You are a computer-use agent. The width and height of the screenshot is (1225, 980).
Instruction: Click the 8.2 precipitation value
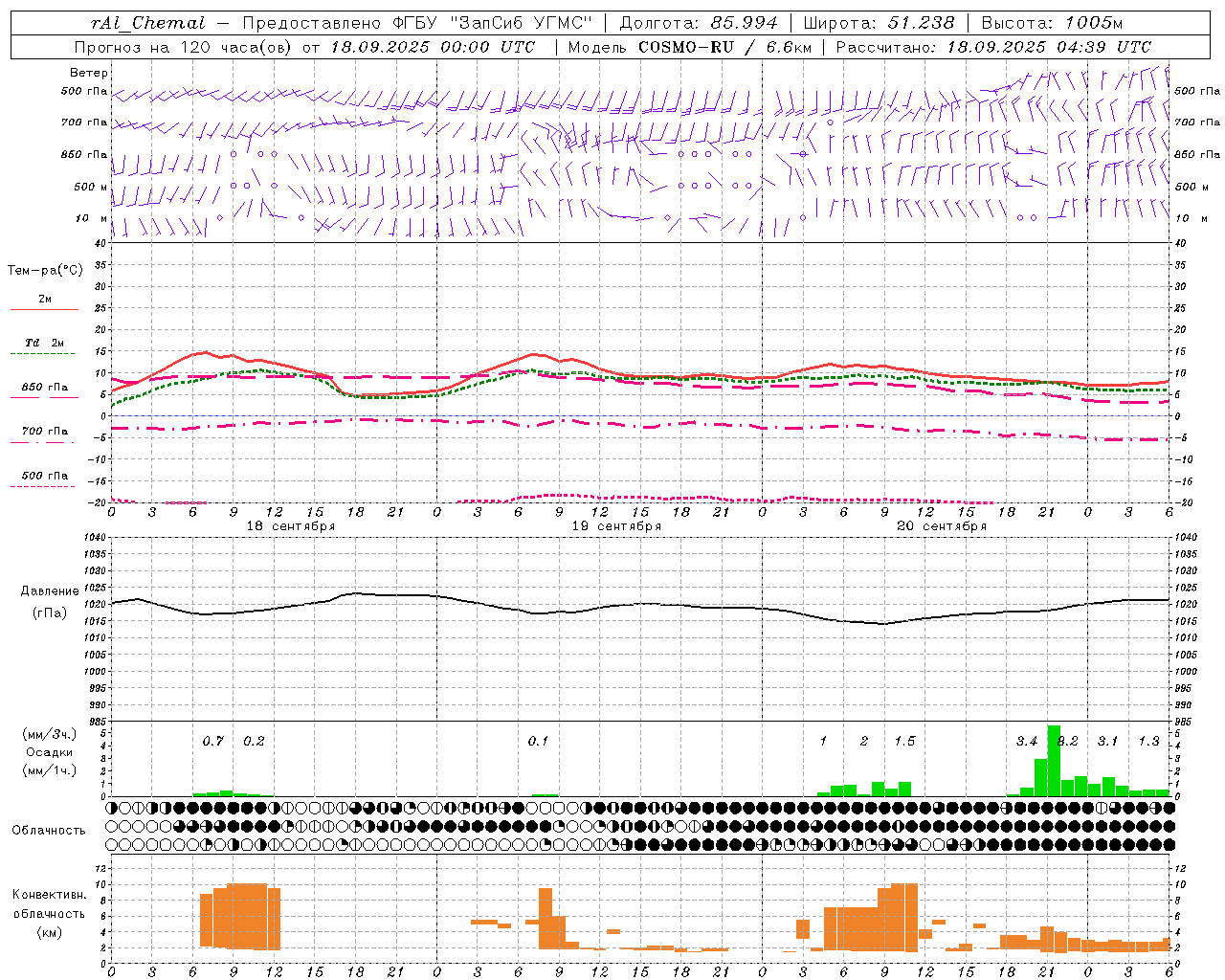(x=1068, y=741)
